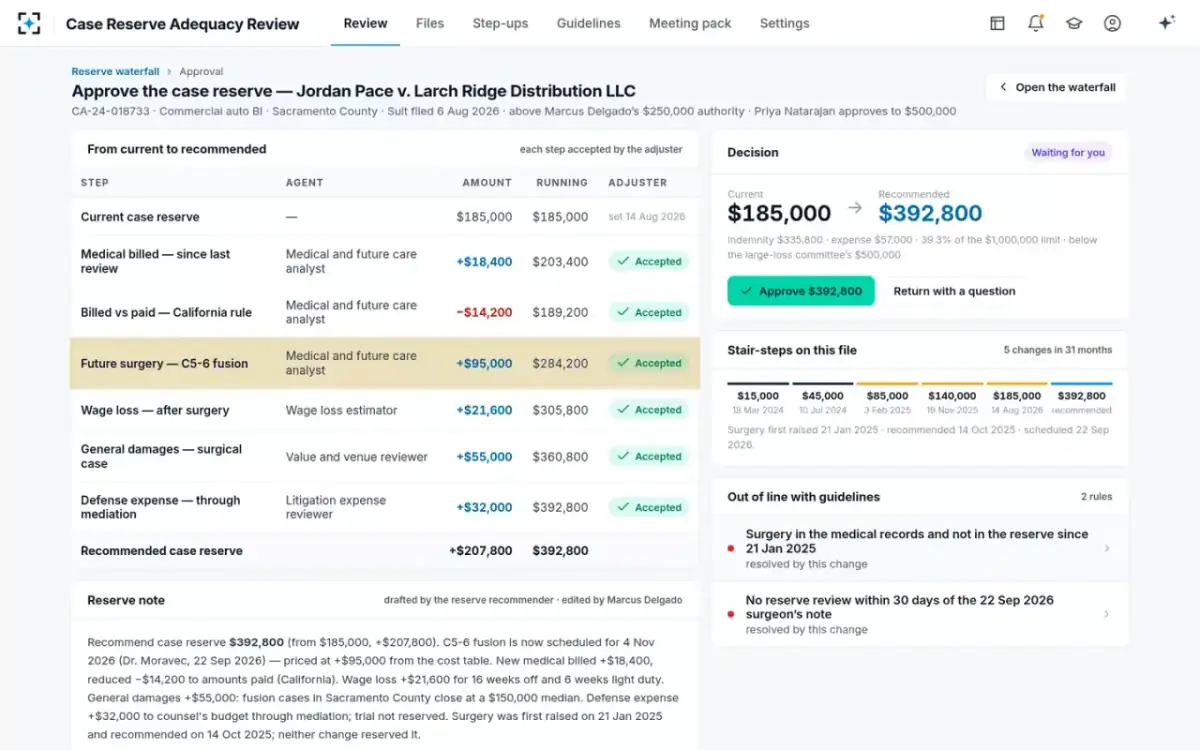This screenshot has height=750, width=1200.
Task: Toggle Accepted on Billed vs paid step
Action: click(649, 313)
